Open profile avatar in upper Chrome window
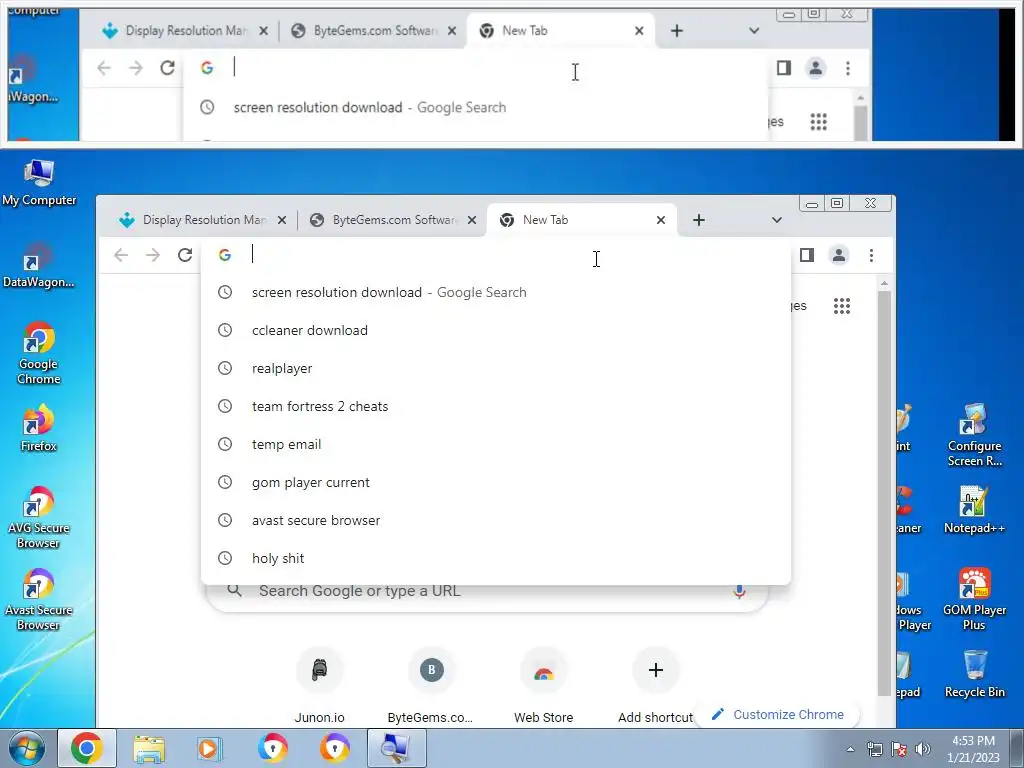 (816, 68)
